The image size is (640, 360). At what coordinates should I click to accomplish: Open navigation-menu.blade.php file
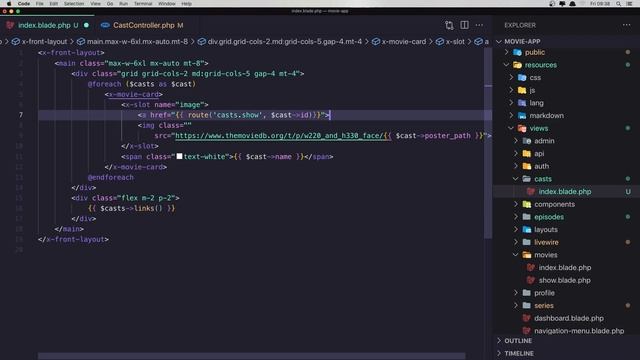[579, 331]
